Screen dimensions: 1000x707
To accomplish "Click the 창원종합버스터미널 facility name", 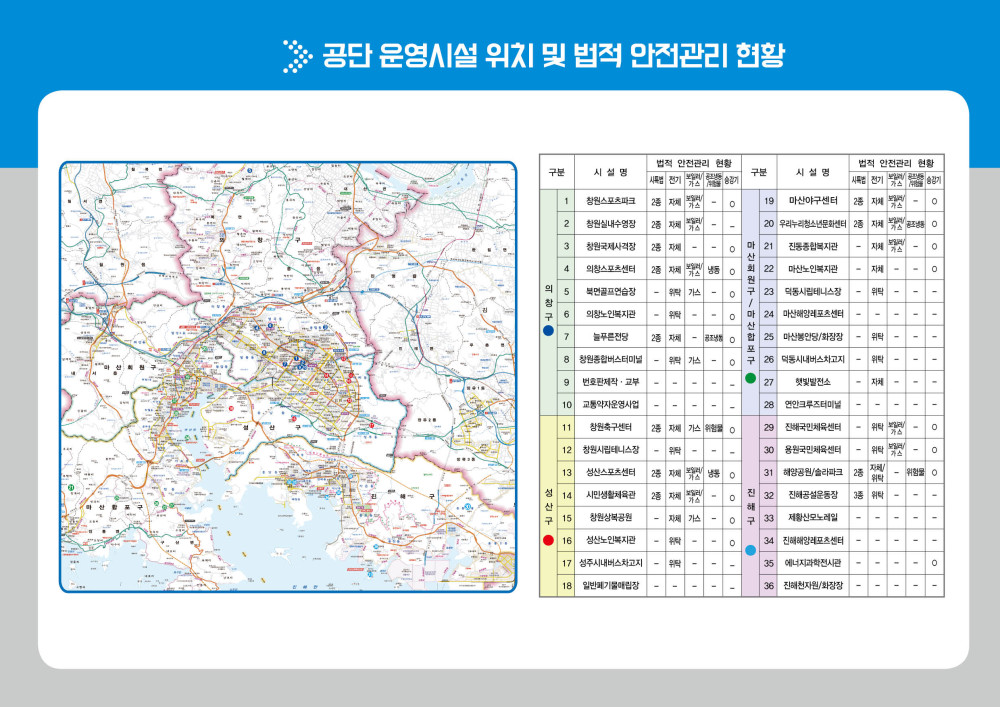I will pos(609,359).
